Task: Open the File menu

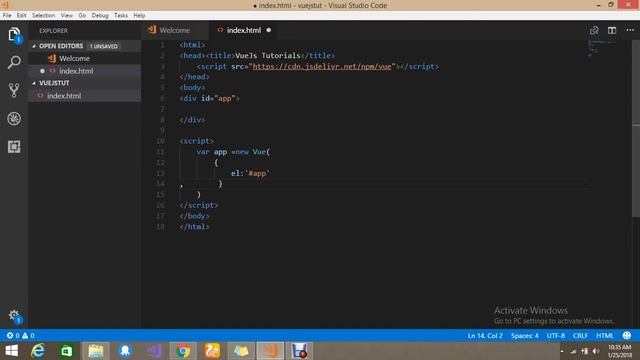Action: 7,16
